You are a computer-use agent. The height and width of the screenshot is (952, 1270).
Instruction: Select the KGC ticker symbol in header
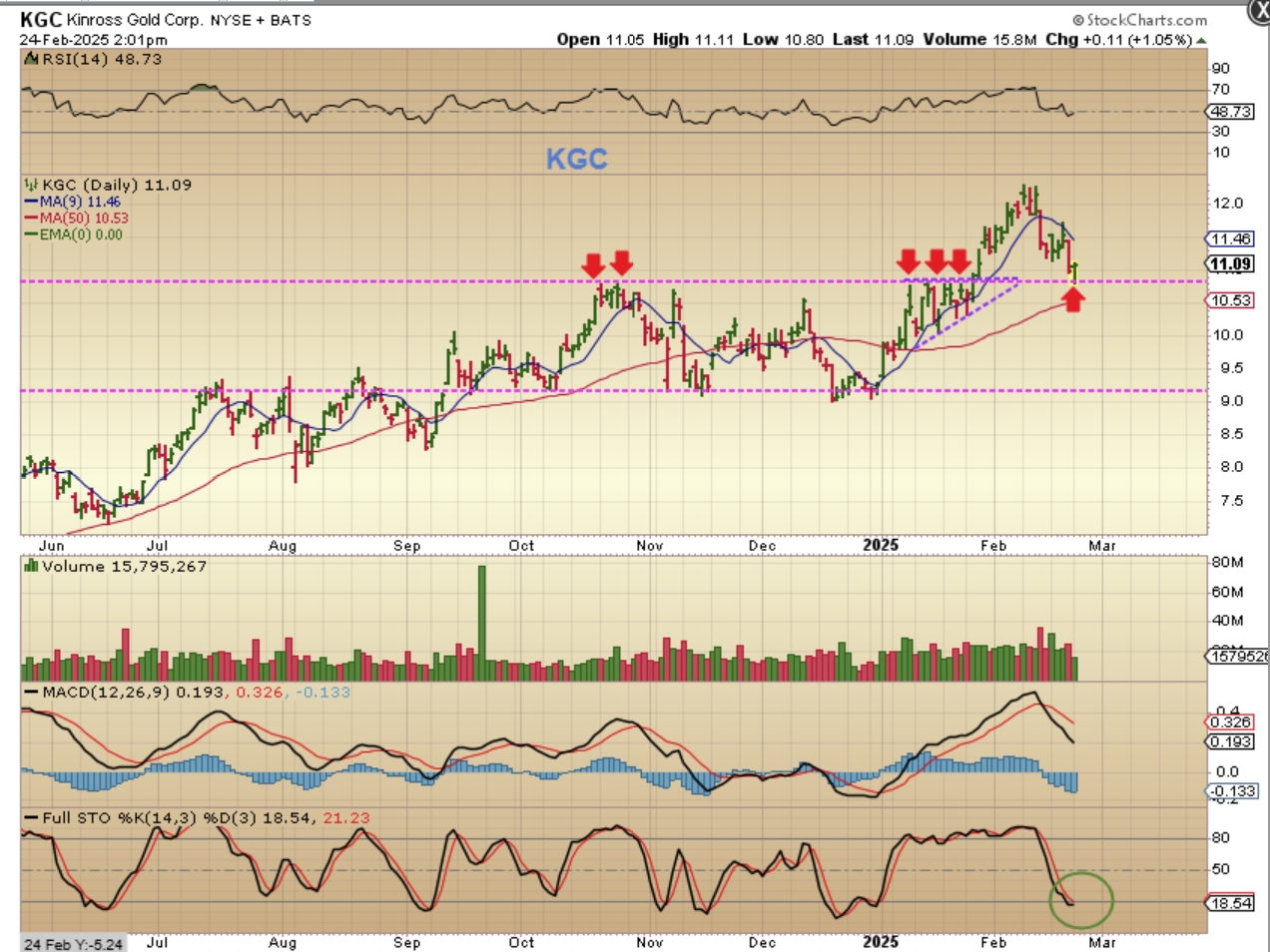41,19
